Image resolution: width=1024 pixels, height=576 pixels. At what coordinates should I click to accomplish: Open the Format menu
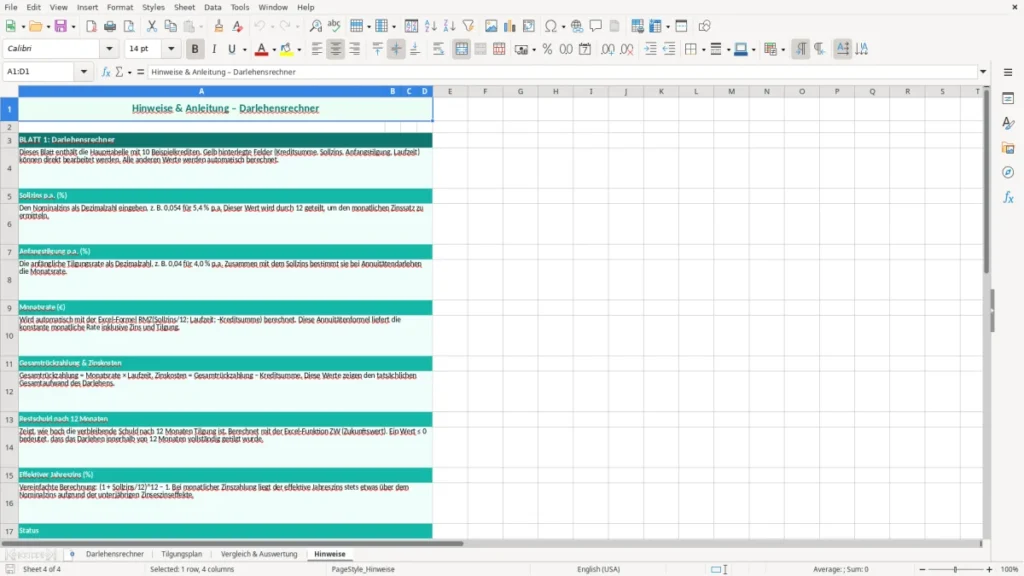point(120,7)
